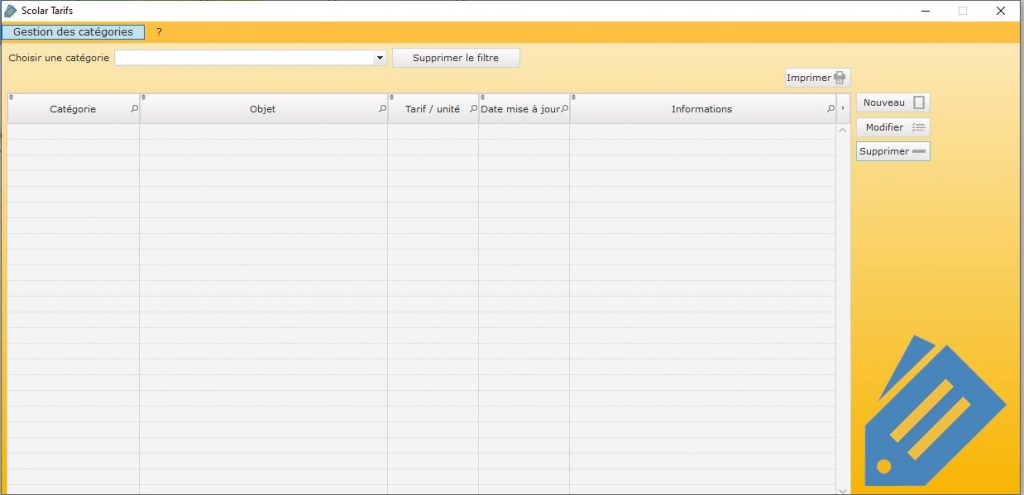Click the blank page icon on Nouveau

919,102
